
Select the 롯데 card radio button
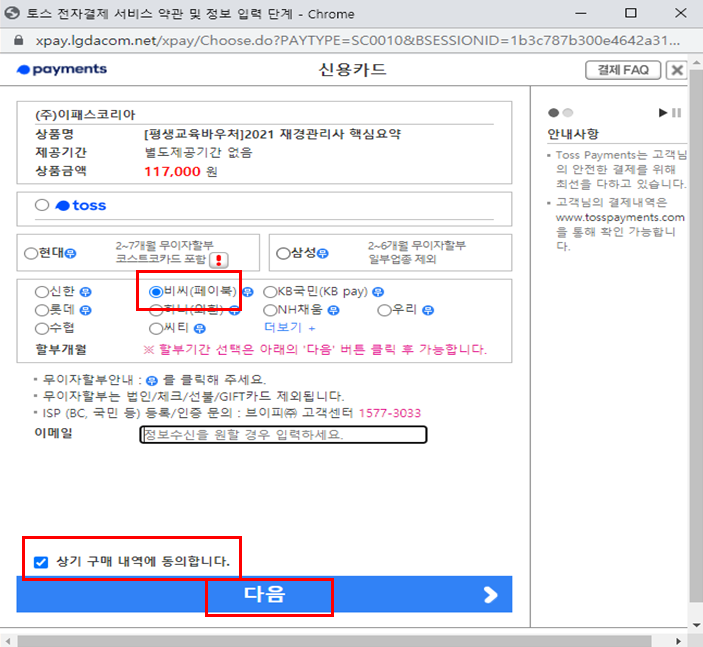(41, 310)
